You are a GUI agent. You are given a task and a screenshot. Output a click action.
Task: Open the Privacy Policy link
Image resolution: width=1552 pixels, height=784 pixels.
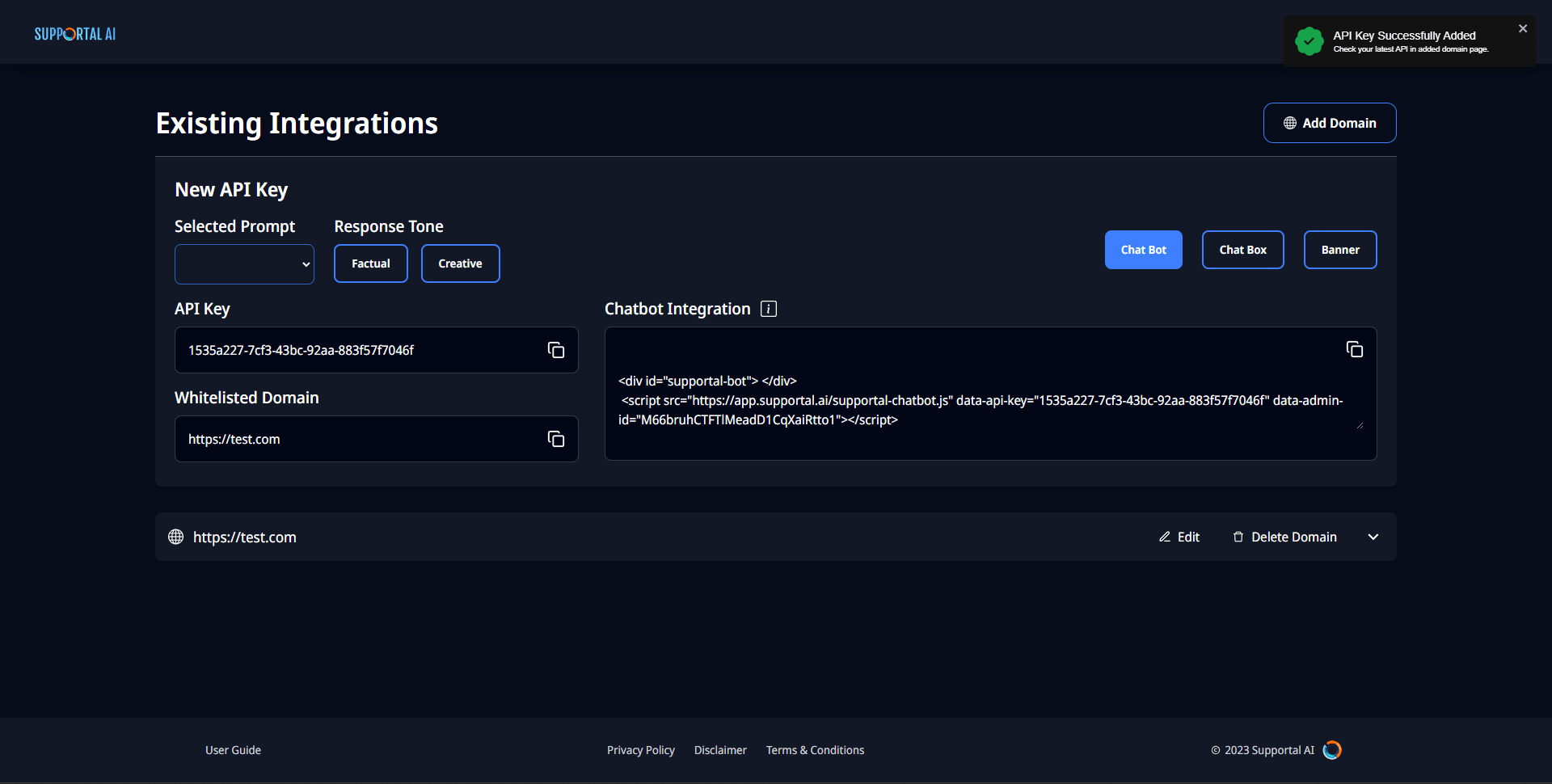[x=641, y=750]
